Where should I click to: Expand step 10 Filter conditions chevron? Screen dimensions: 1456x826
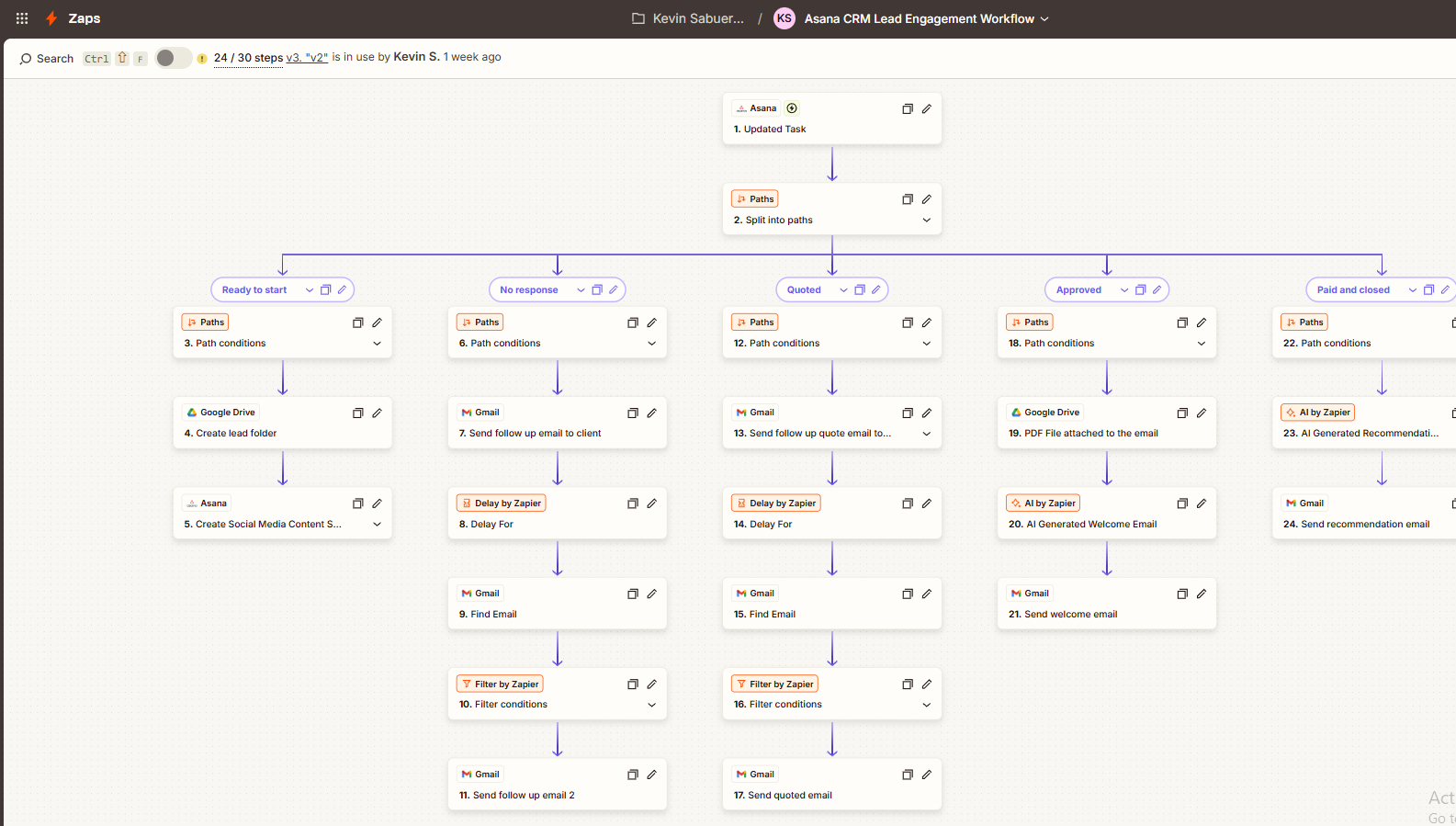coord(652,706)
